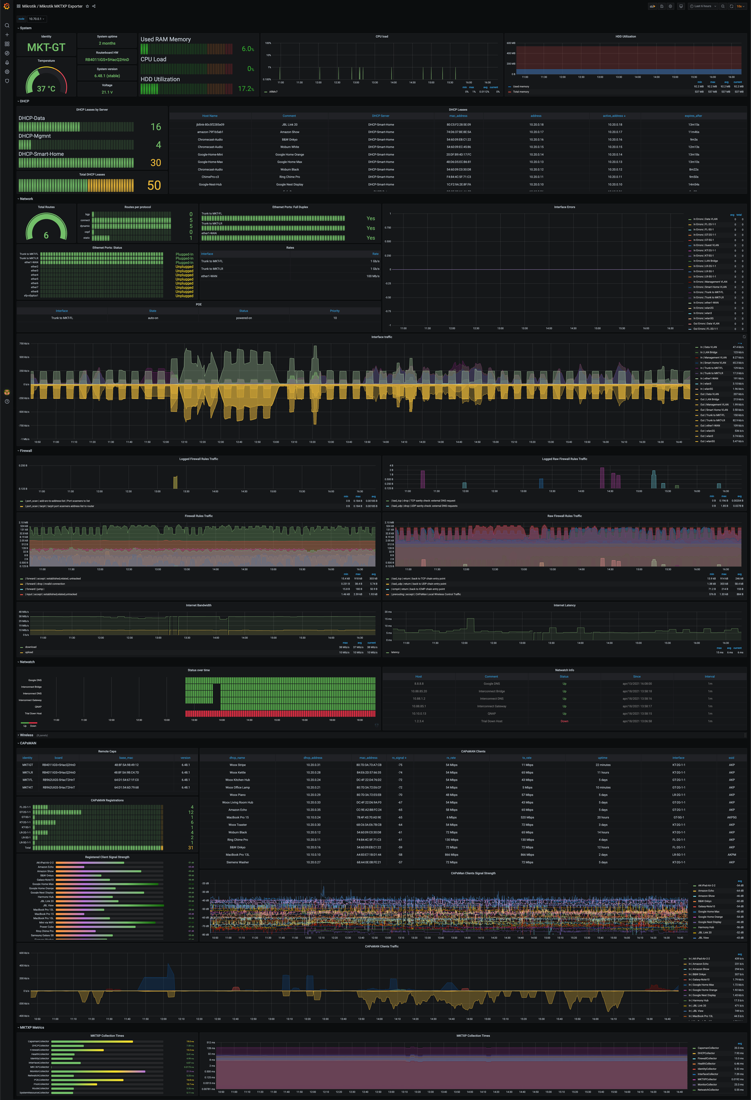Image resolution: width=751 pixels, height=1100 pixels.
Task: Click the Mikrotik MKTXP Exporter breadcrumb title
Action: [x=53, y=6]
